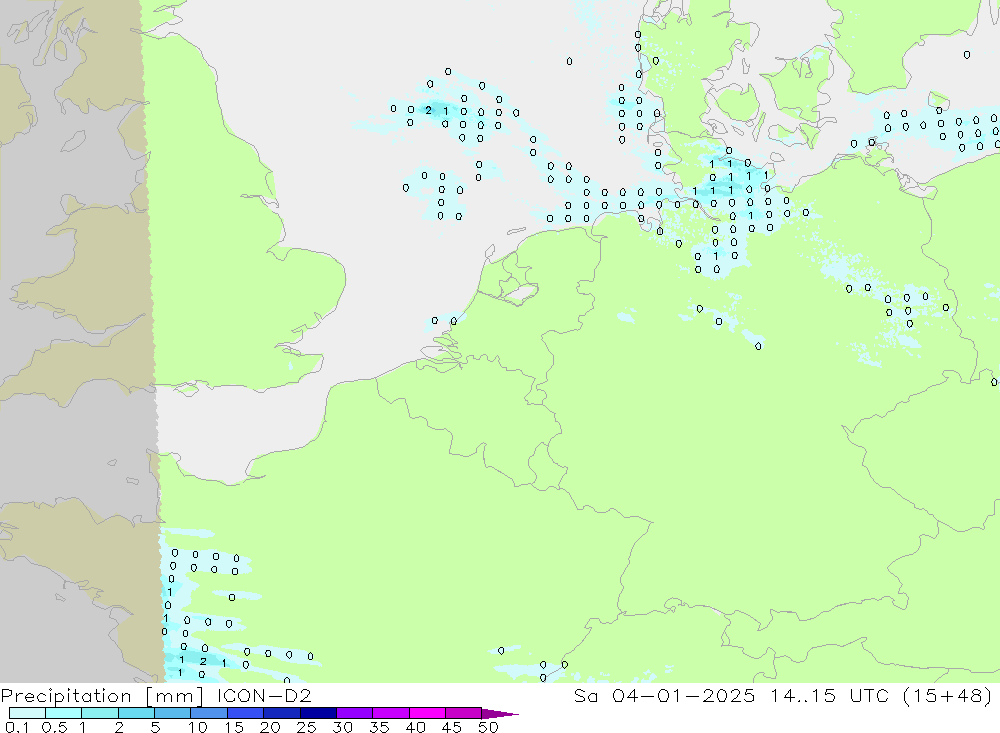The height and width of the screenshot is (733, 1000).
Task: Click the 35–40 mm violet legend swatch
Action: click(391, 713)
